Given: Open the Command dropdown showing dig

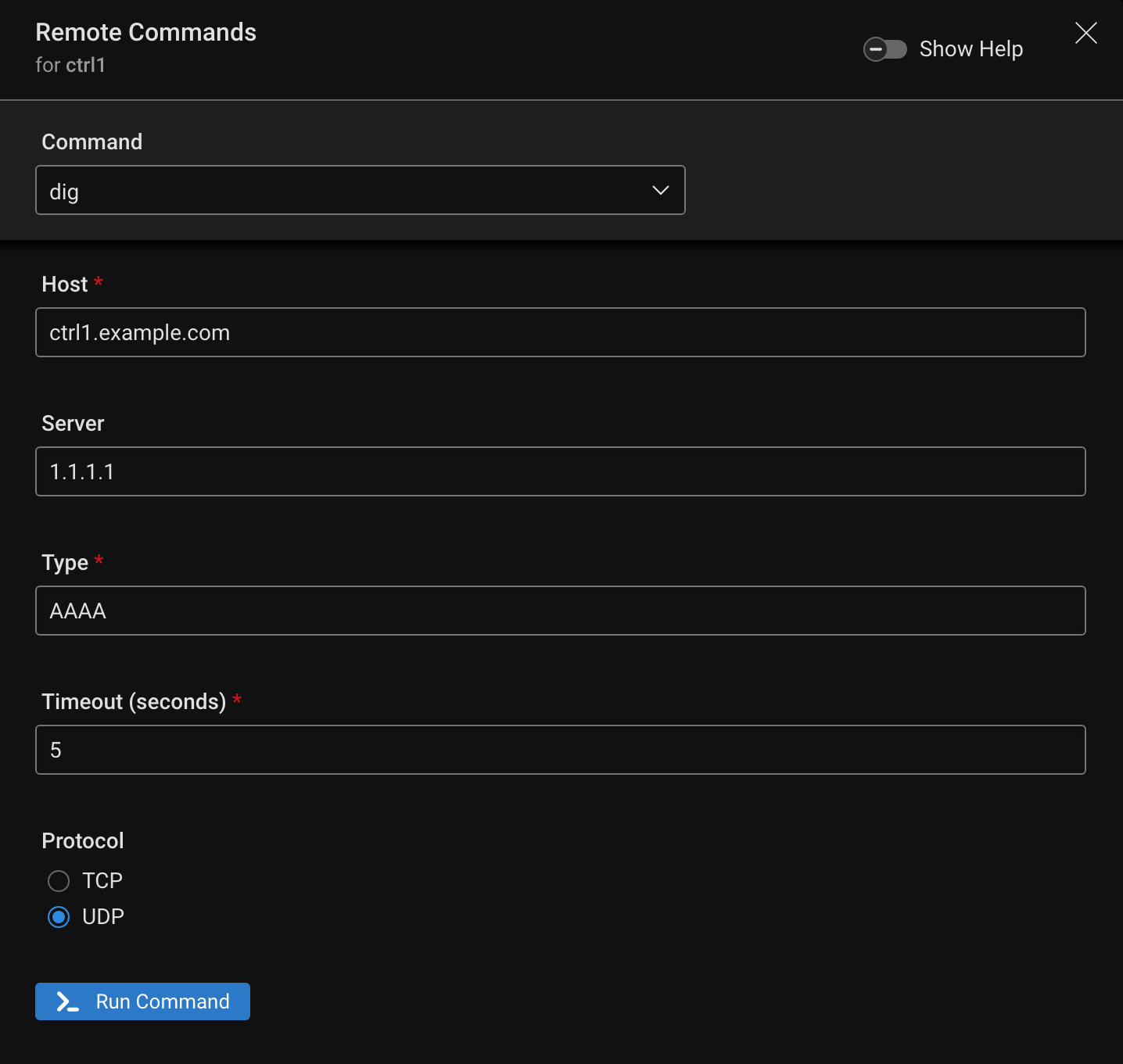Looking at the screenshot, I should click(x=360, y=190).
